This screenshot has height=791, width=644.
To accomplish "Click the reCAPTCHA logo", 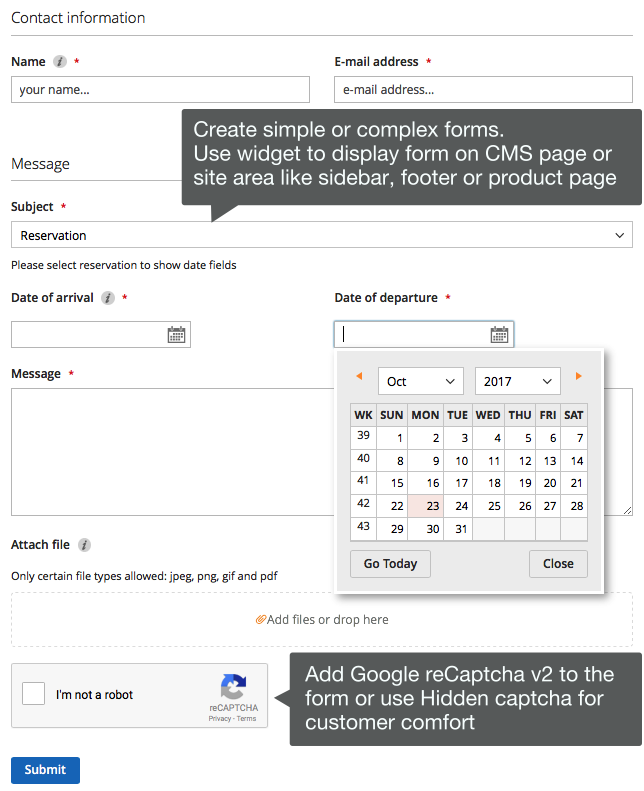I will (x=233, y=688).
